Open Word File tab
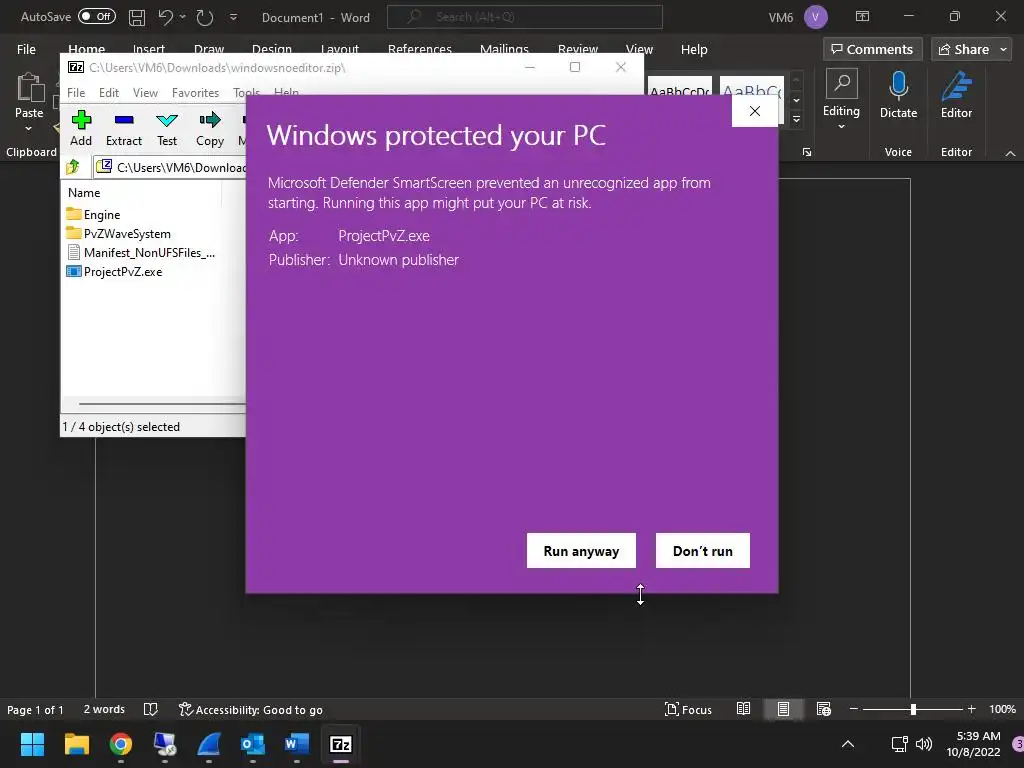 click(x=26, y=49)
